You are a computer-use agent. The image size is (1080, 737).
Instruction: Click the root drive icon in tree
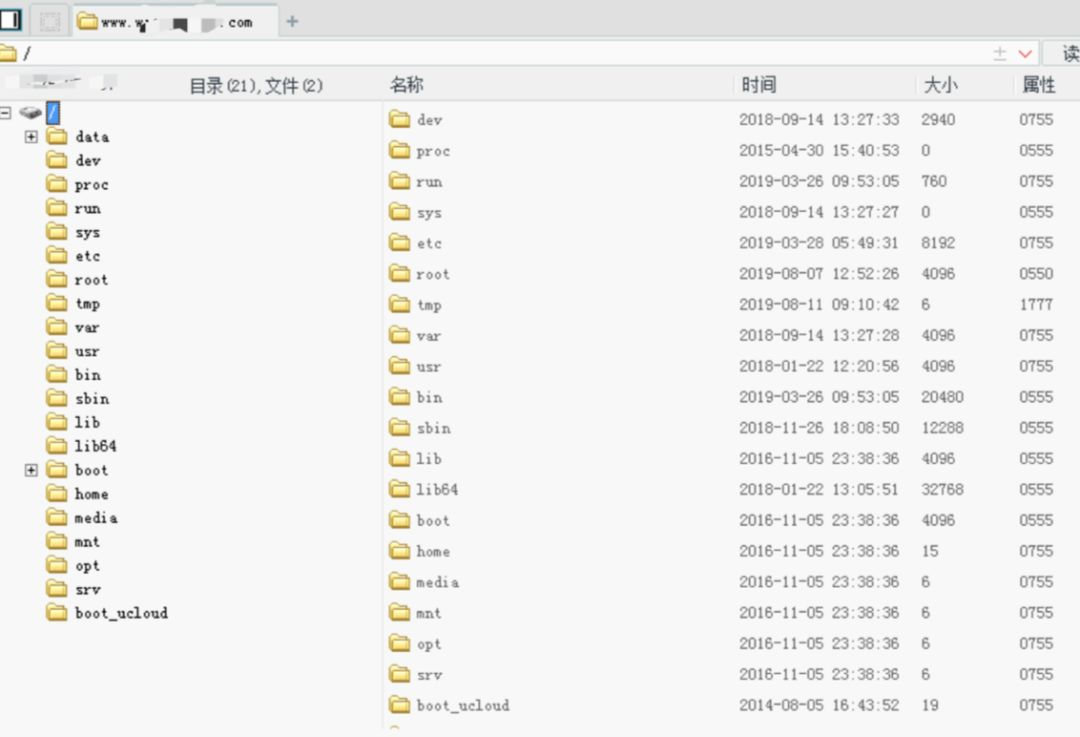tap(30, 112)
